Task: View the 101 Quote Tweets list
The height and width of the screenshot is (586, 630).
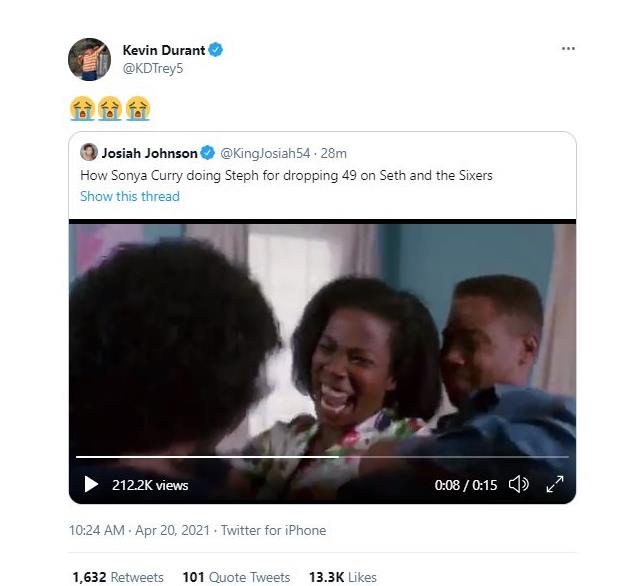Action: click(236, 577)
